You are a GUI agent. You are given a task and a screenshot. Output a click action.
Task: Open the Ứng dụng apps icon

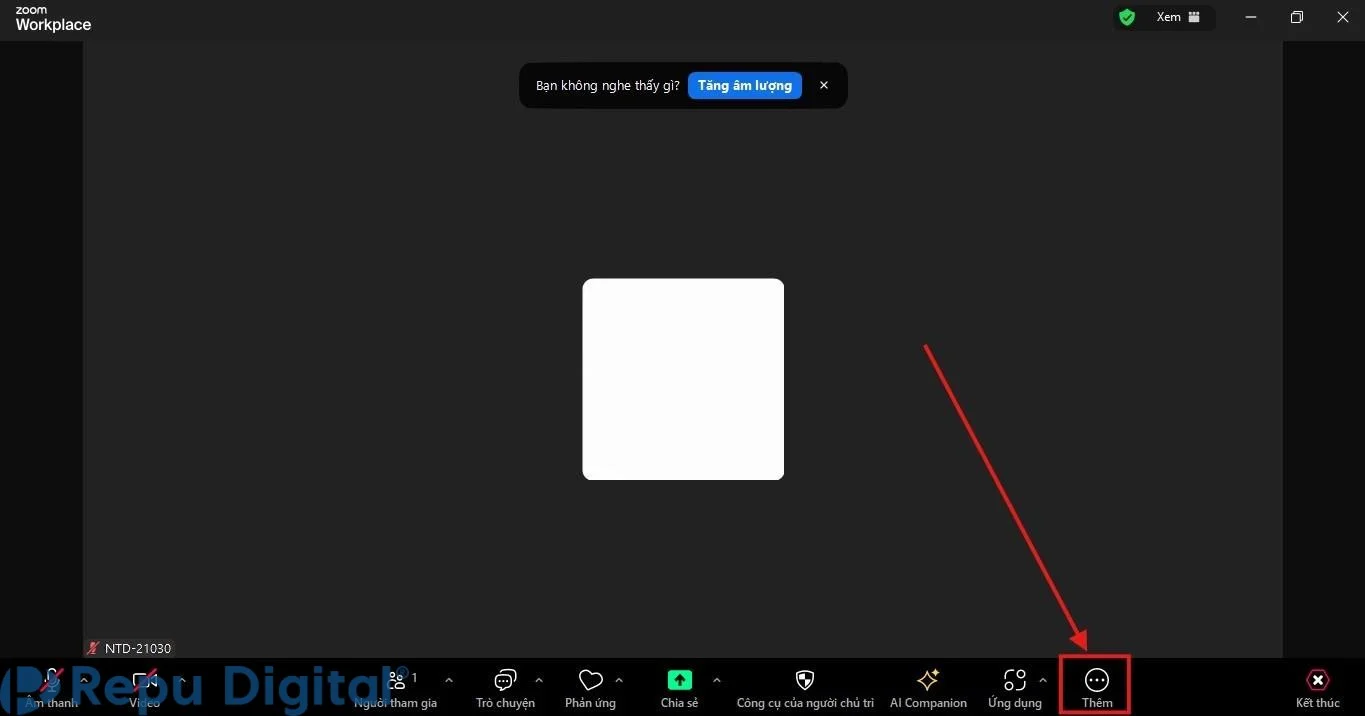[x=1014, y=687]
